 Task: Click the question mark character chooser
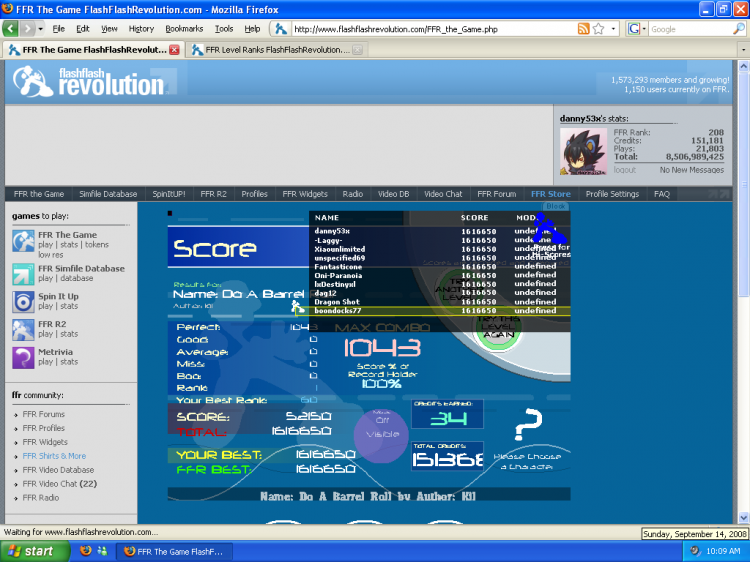click(528, 424)
